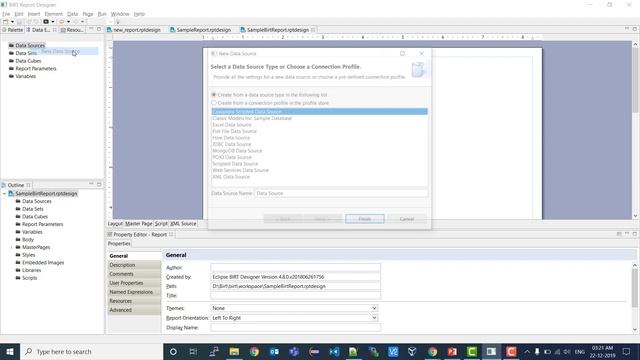Screen dimensions: 640x360
Task: Switch to the Resource Explorer view tab
Action: coord(72,30)
